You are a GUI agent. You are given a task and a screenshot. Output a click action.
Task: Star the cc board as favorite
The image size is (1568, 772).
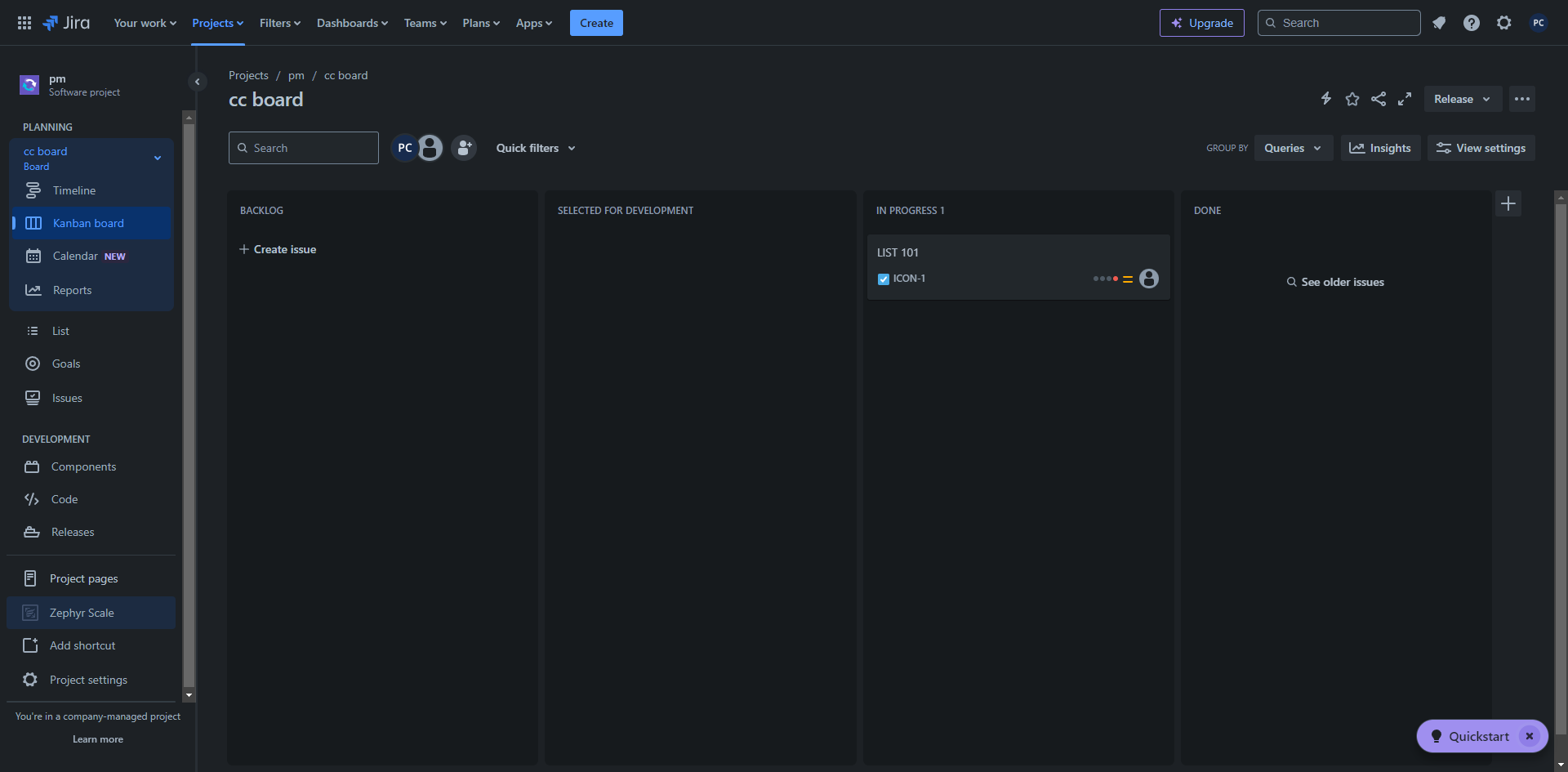coord(1352,99)
